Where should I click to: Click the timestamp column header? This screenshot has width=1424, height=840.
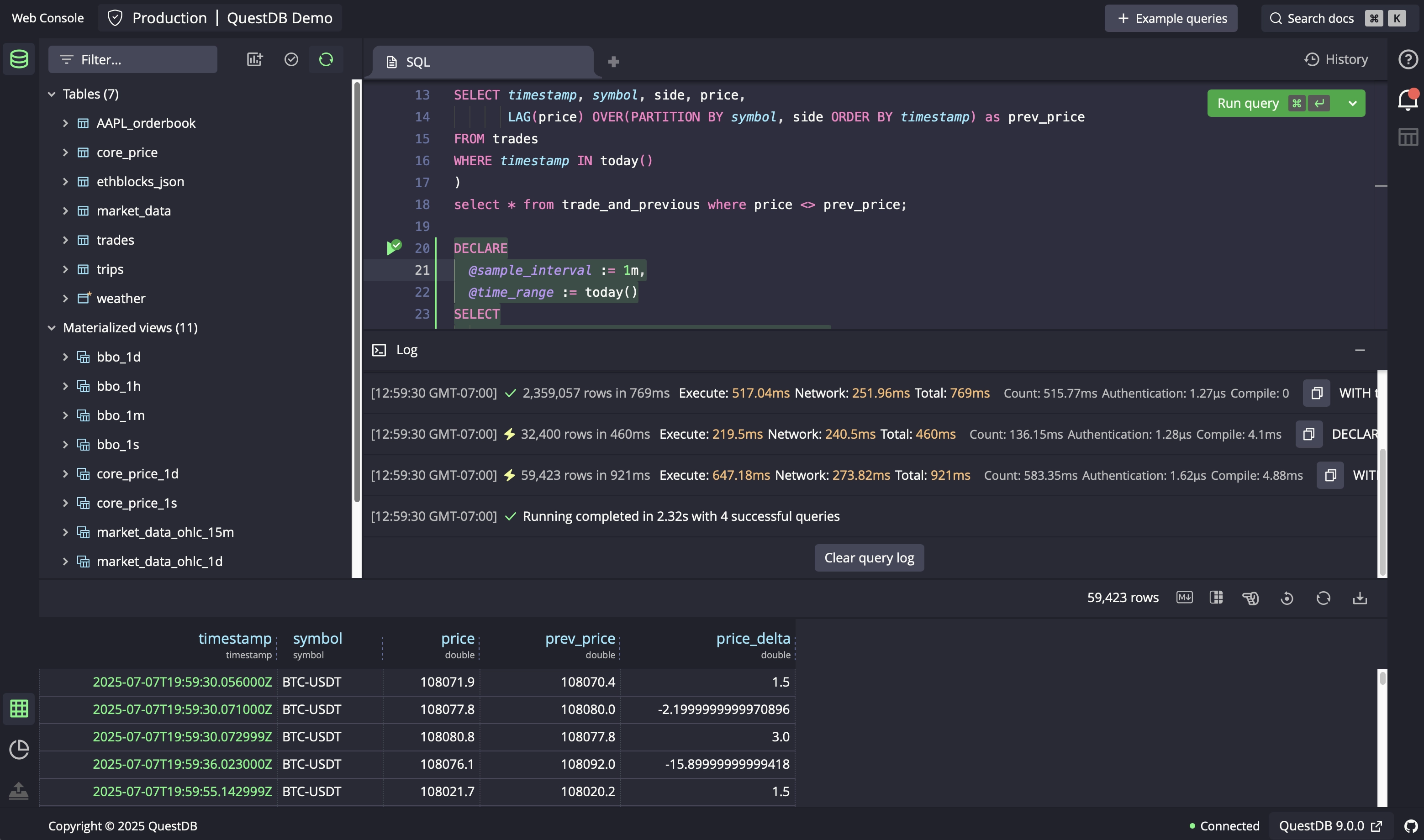(x=235, y=639)
